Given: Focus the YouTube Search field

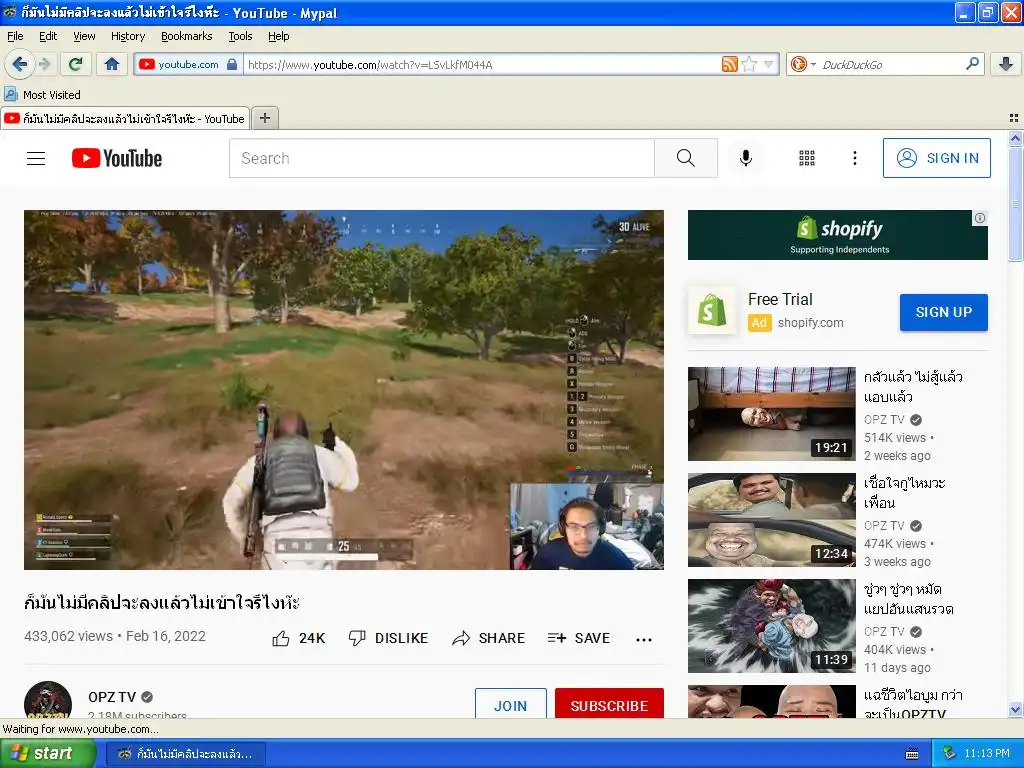Looking at the screenshot, I should coord(441,158).
